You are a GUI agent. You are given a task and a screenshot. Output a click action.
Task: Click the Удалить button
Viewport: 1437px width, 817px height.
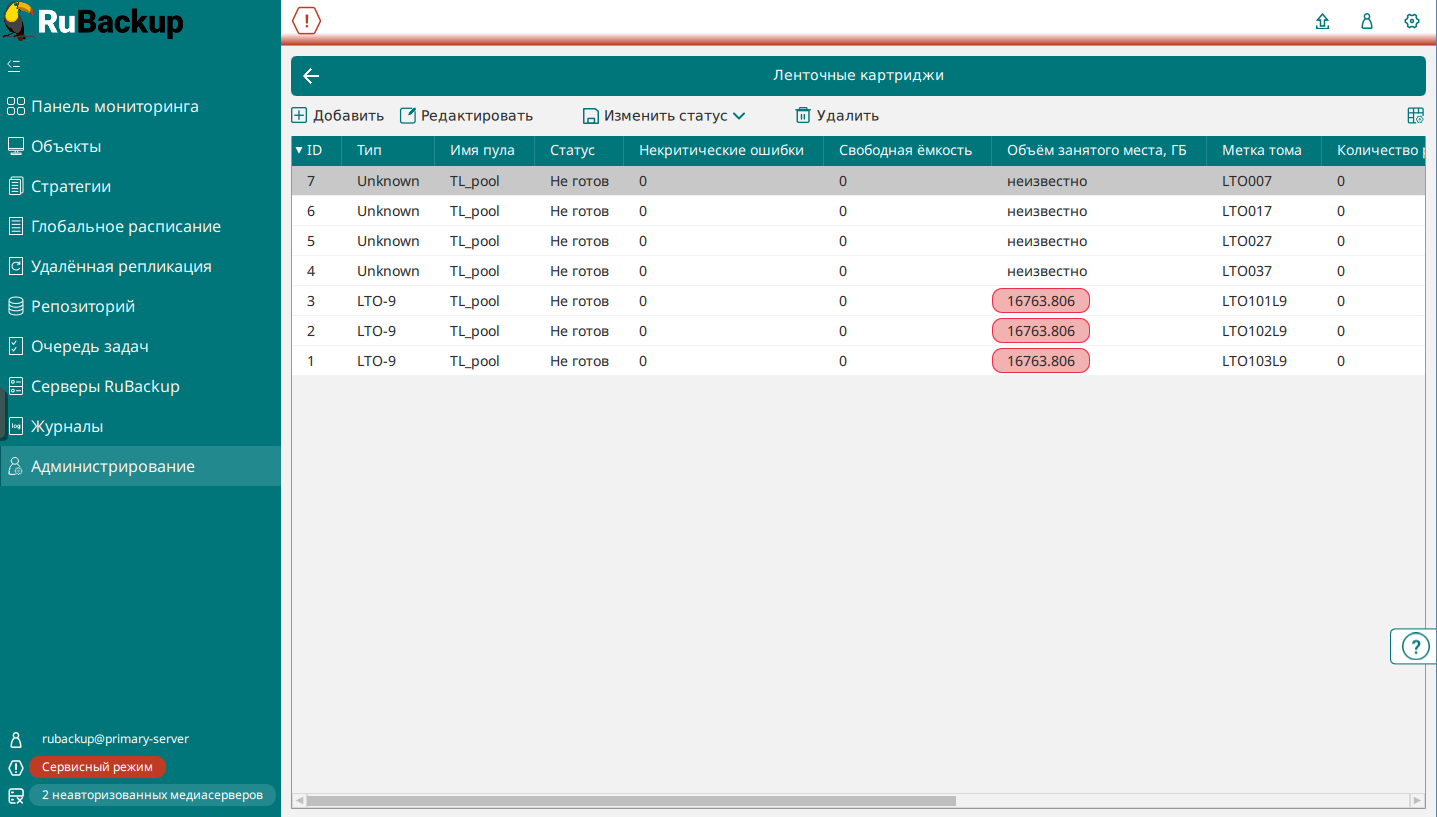(837, 116)
